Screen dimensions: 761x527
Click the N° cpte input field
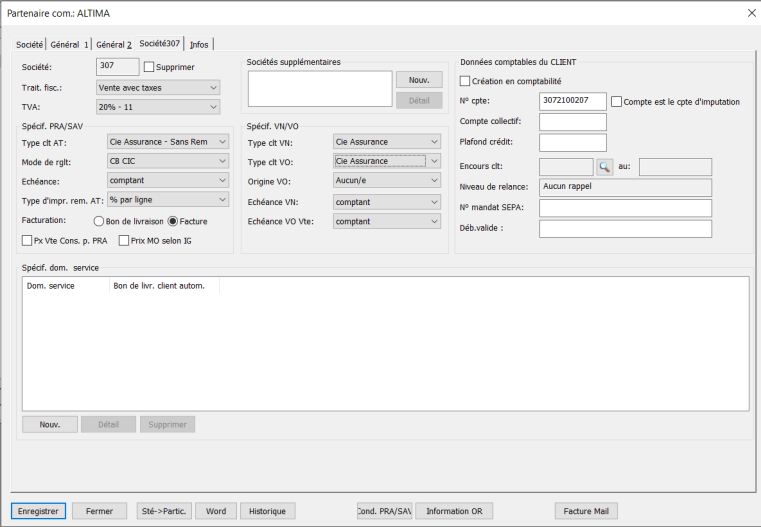pos(573,101)
